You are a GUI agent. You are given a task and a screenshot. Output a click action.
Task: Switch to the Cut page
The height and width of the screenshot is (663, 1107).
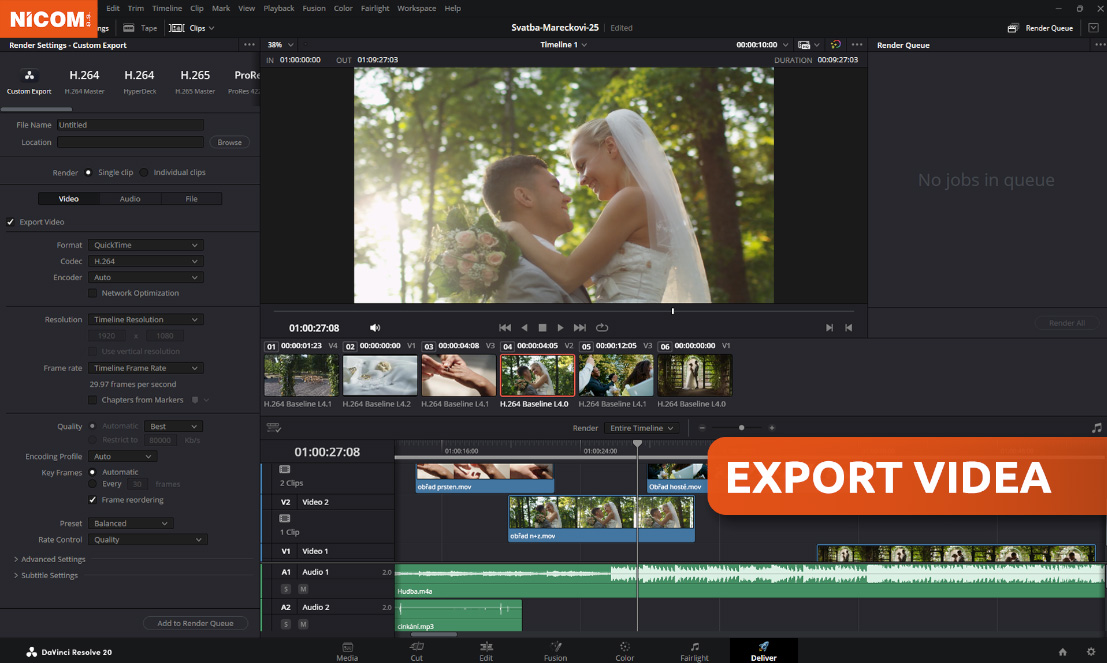coord(417,651)
